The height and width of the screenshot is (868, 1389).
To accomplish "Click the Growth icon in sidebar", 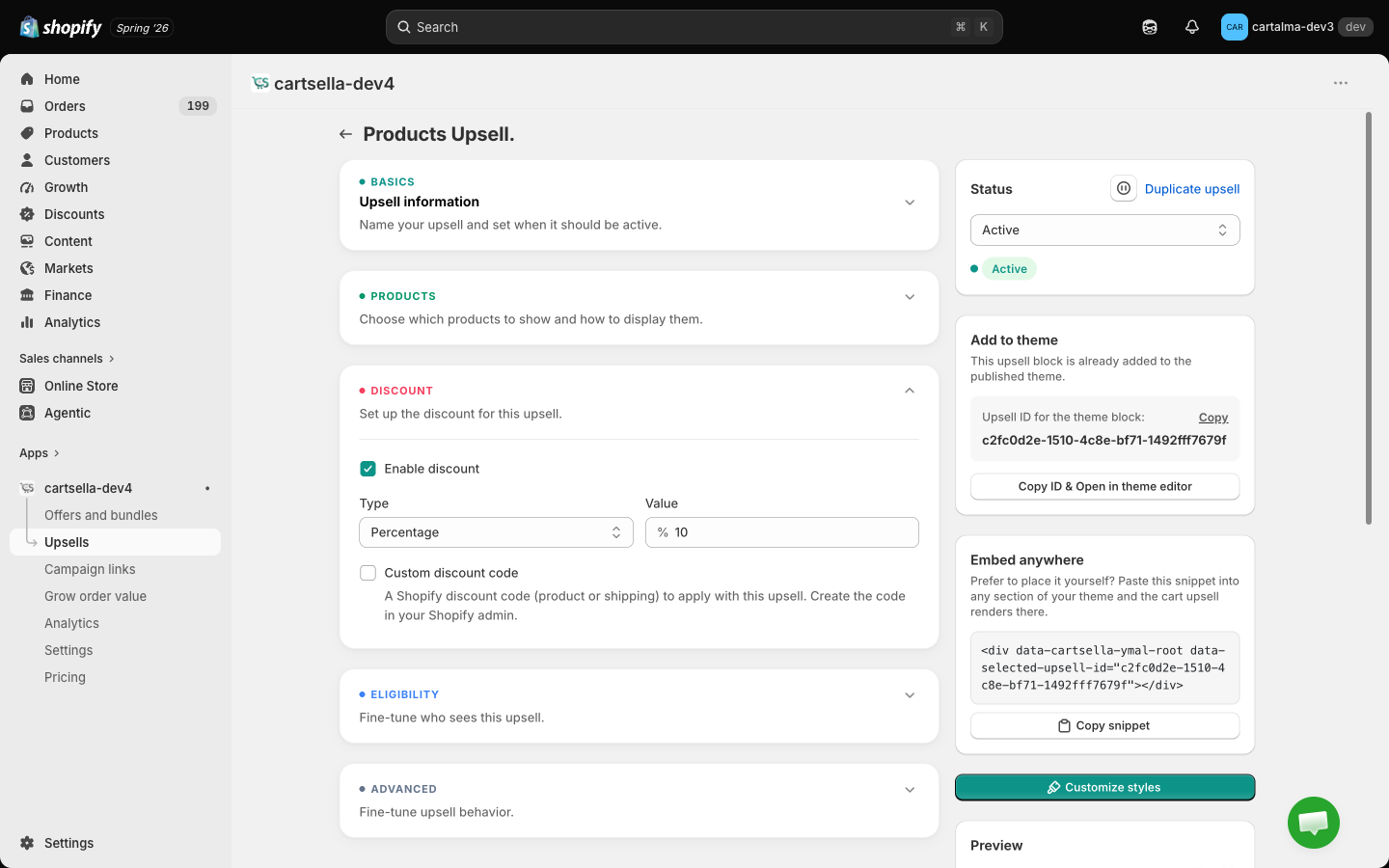I will tap(27, 187).
